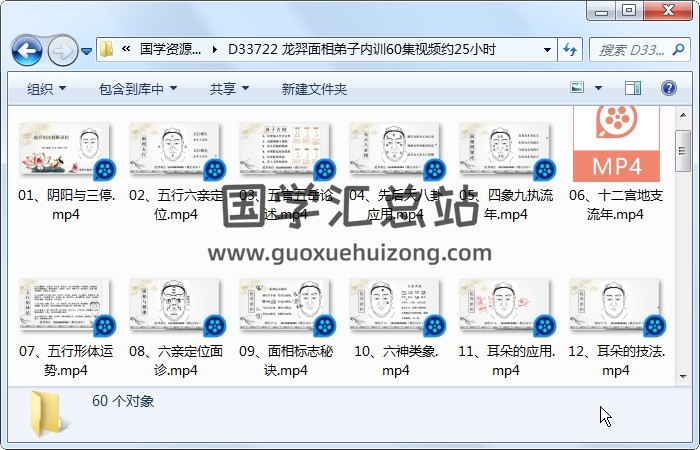The height and width of the screenshot is (450, 700).
Task: Click the refresh button beside address bar
Action: (x=571, y=49)
